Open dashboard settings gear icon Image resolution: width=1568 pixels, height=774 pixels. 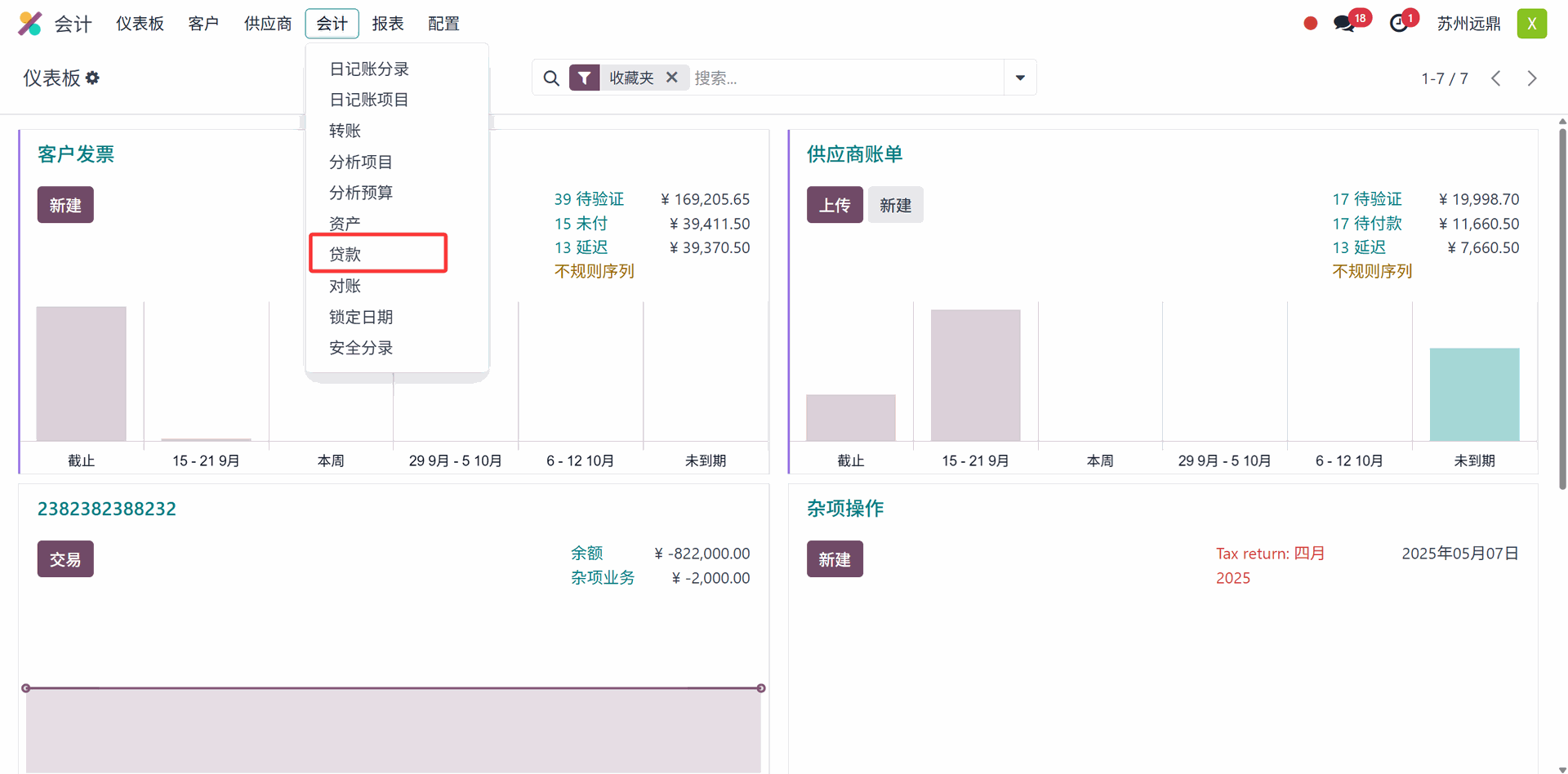(x=93, y=78)
